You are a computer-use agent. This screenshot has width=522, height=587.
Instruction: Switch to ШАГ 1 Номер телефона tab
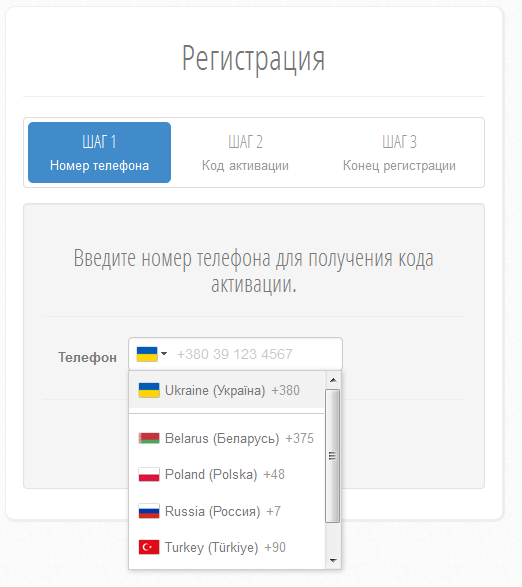pos(99,152)
